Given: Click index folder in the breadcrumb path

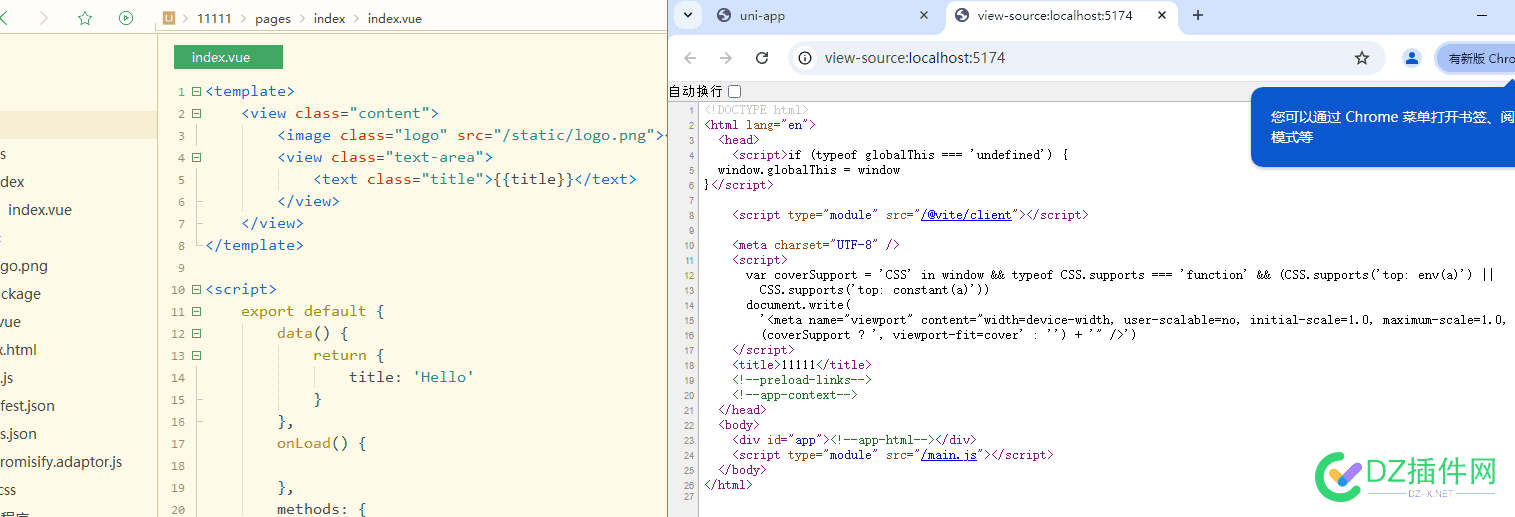Looking at the screenshot, I should [329, 18].
